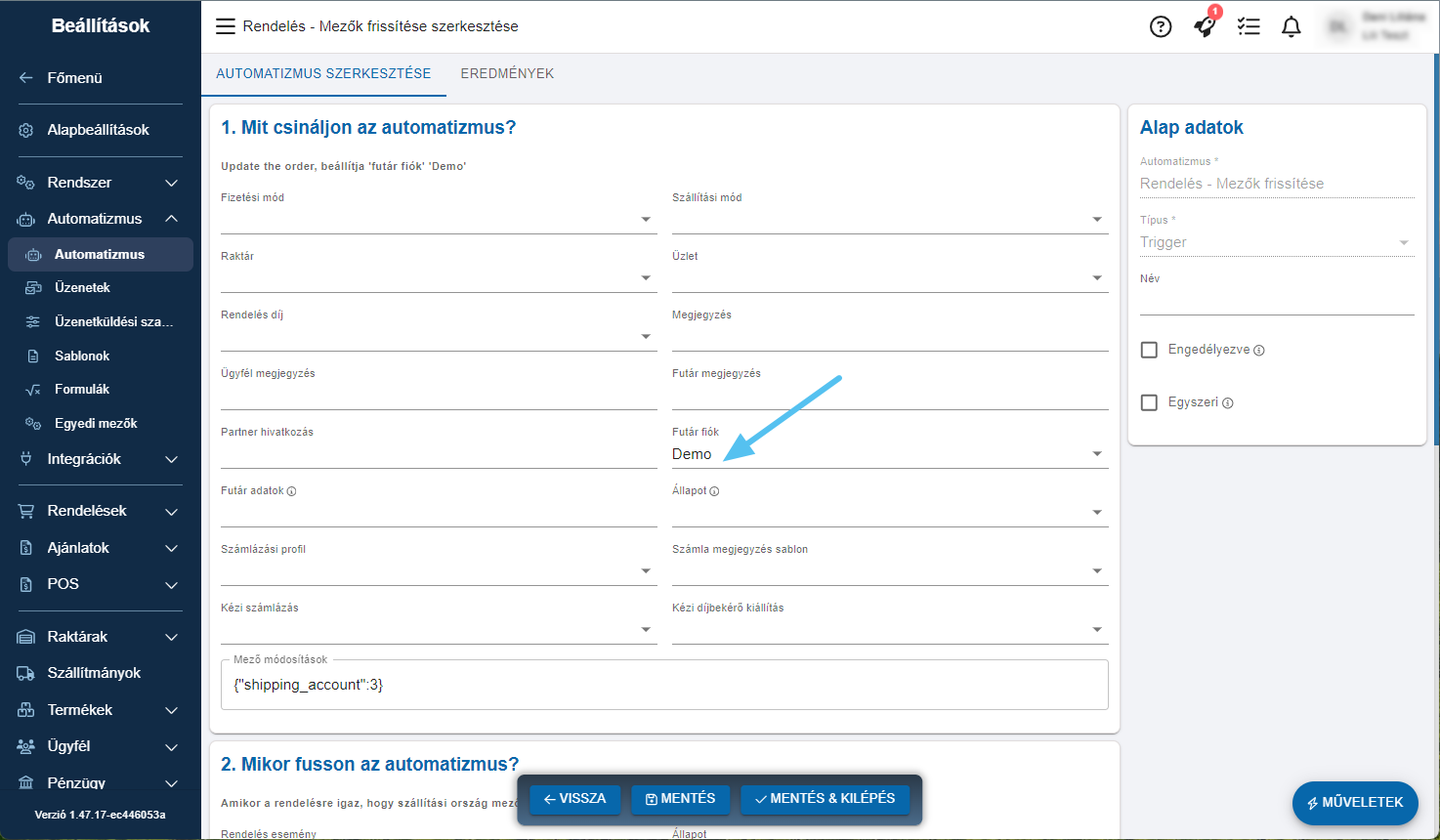Open the help question mark icon
1440x840 pixels.
pos(1160,26)
